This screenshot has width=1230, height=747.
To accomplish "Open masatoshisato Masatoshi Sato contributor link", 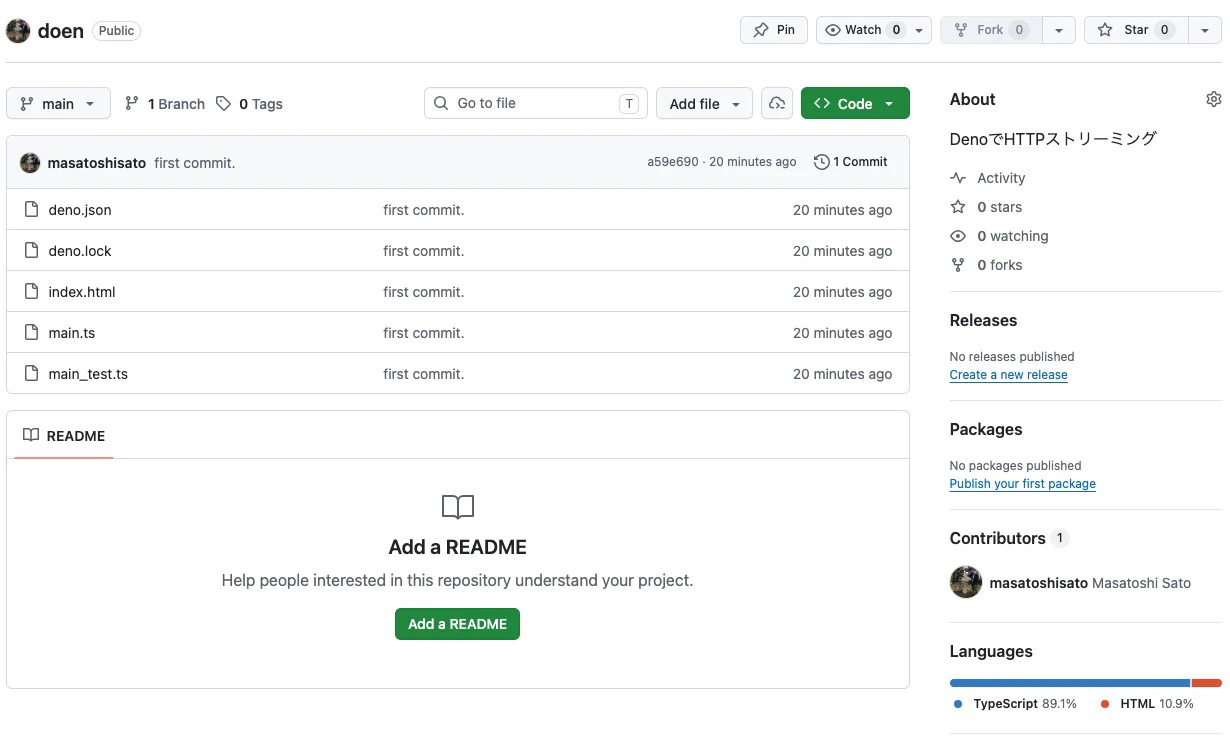I will (1090, 583).
